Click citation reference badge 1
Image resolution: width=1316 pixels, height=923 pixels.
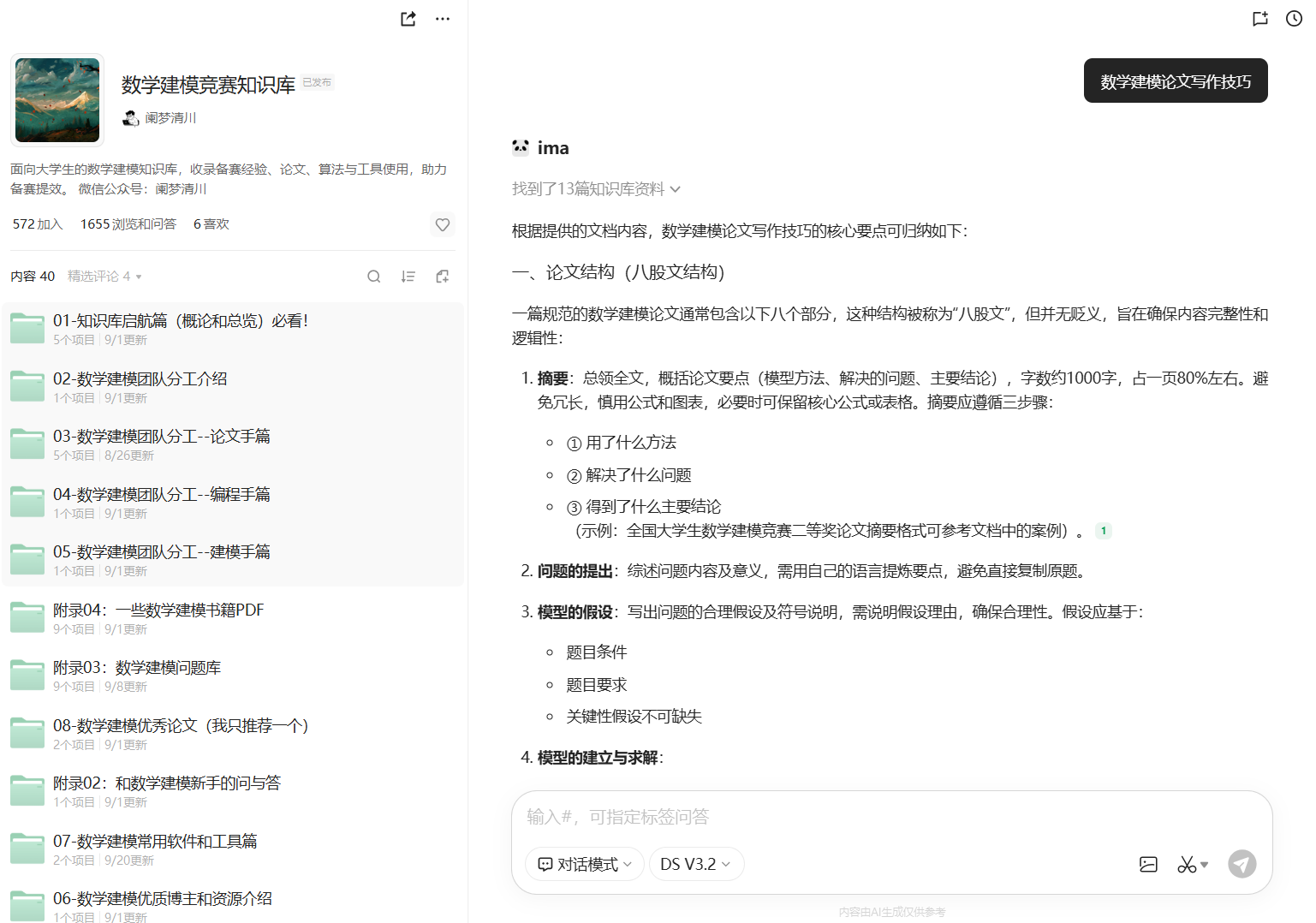point(1104,531)
